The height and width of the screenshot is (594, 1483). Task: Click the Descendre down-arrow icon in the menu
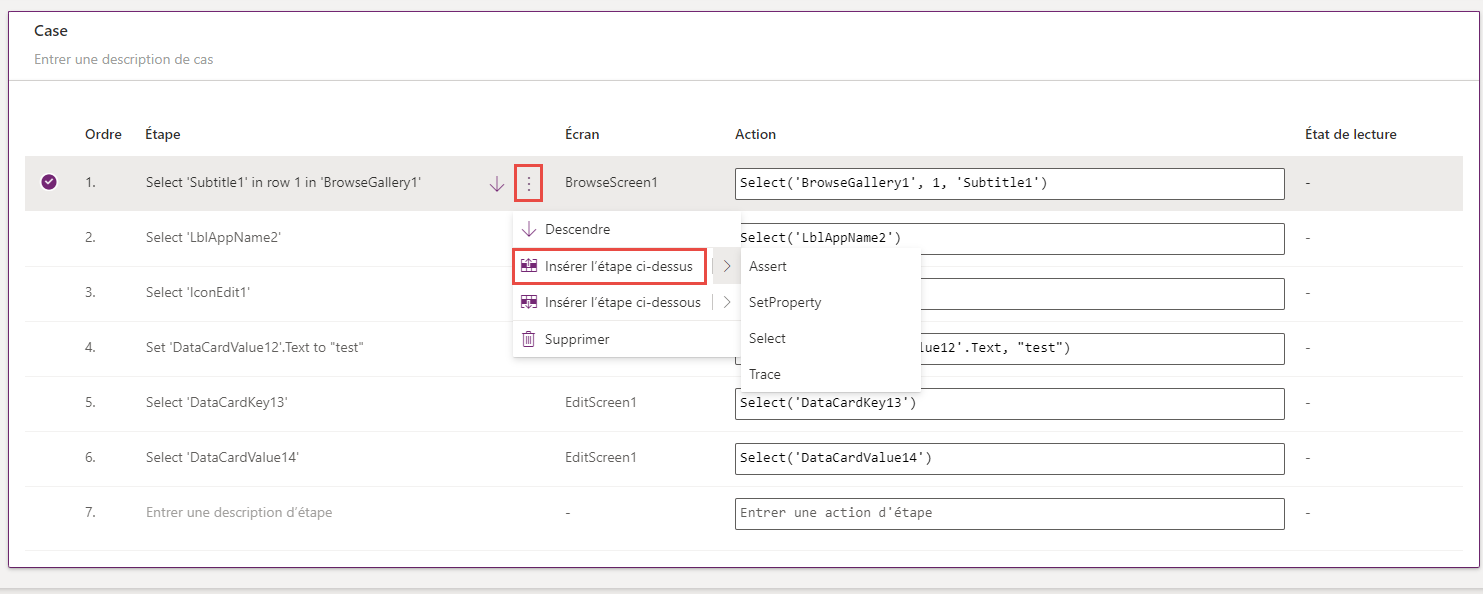529,230
